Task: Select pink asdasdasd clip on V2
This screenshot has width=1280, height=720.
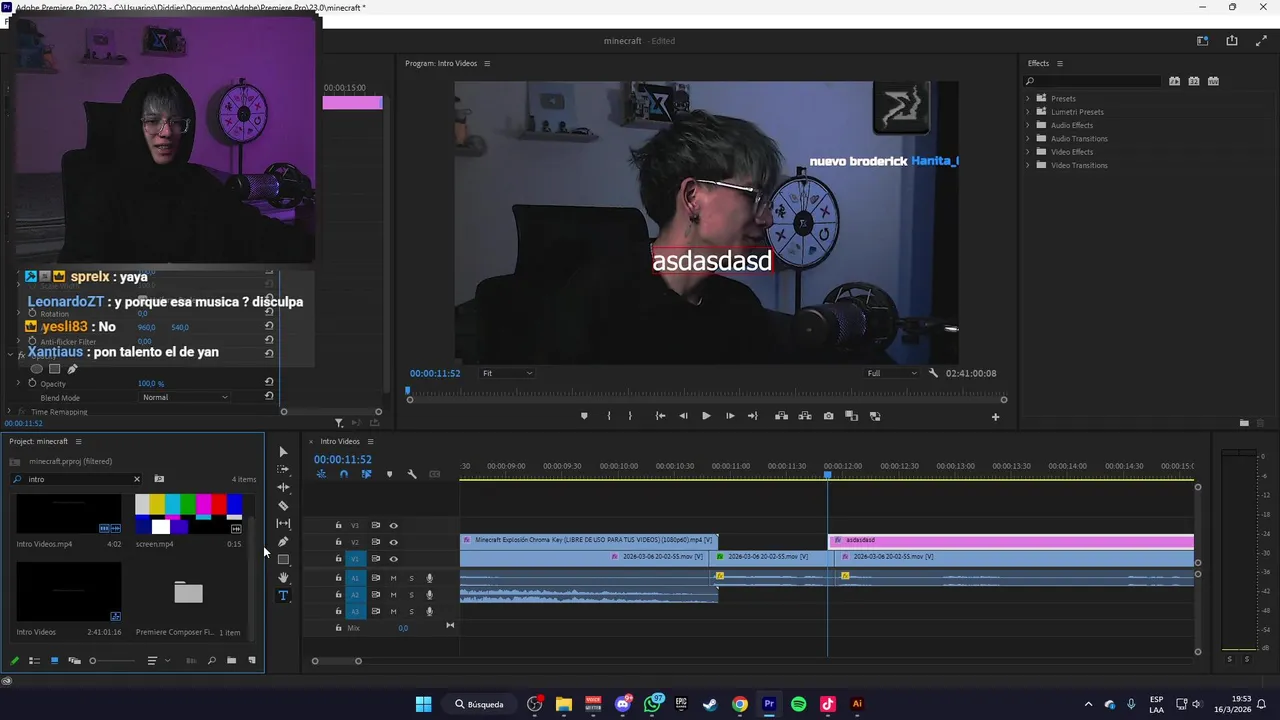Action: click(x=1011, y=541)
